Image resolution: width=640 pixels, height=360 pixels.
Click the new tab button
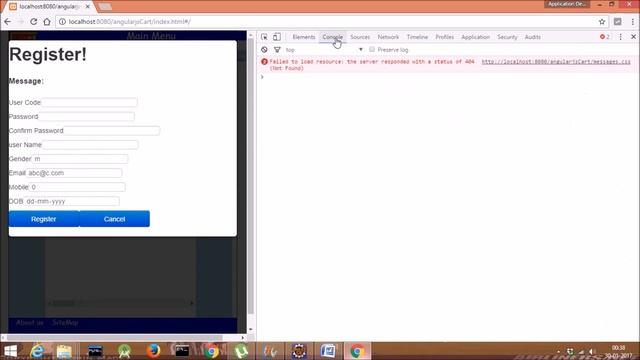pyautogui.click(x=104, y=7)
